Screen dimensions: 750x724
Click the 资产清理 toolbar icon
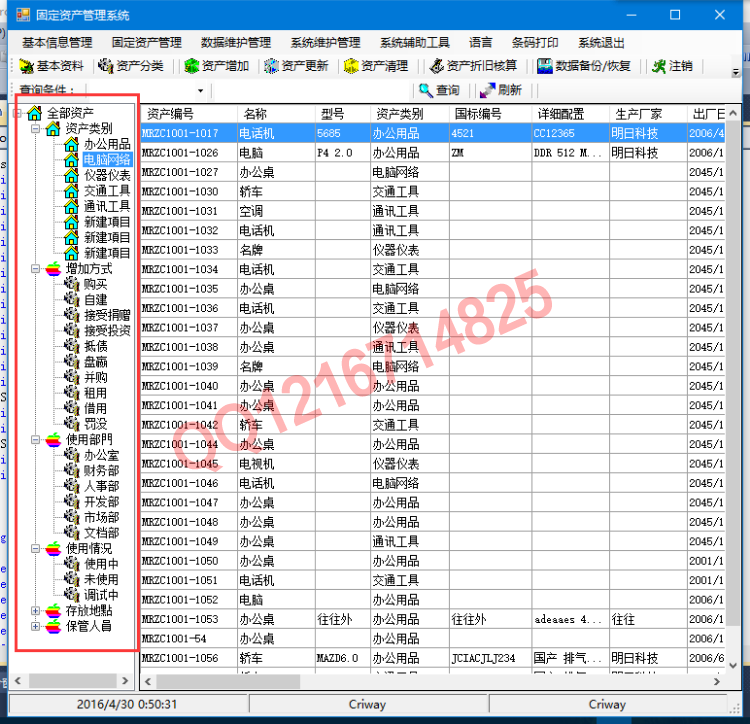pos(351,66)
